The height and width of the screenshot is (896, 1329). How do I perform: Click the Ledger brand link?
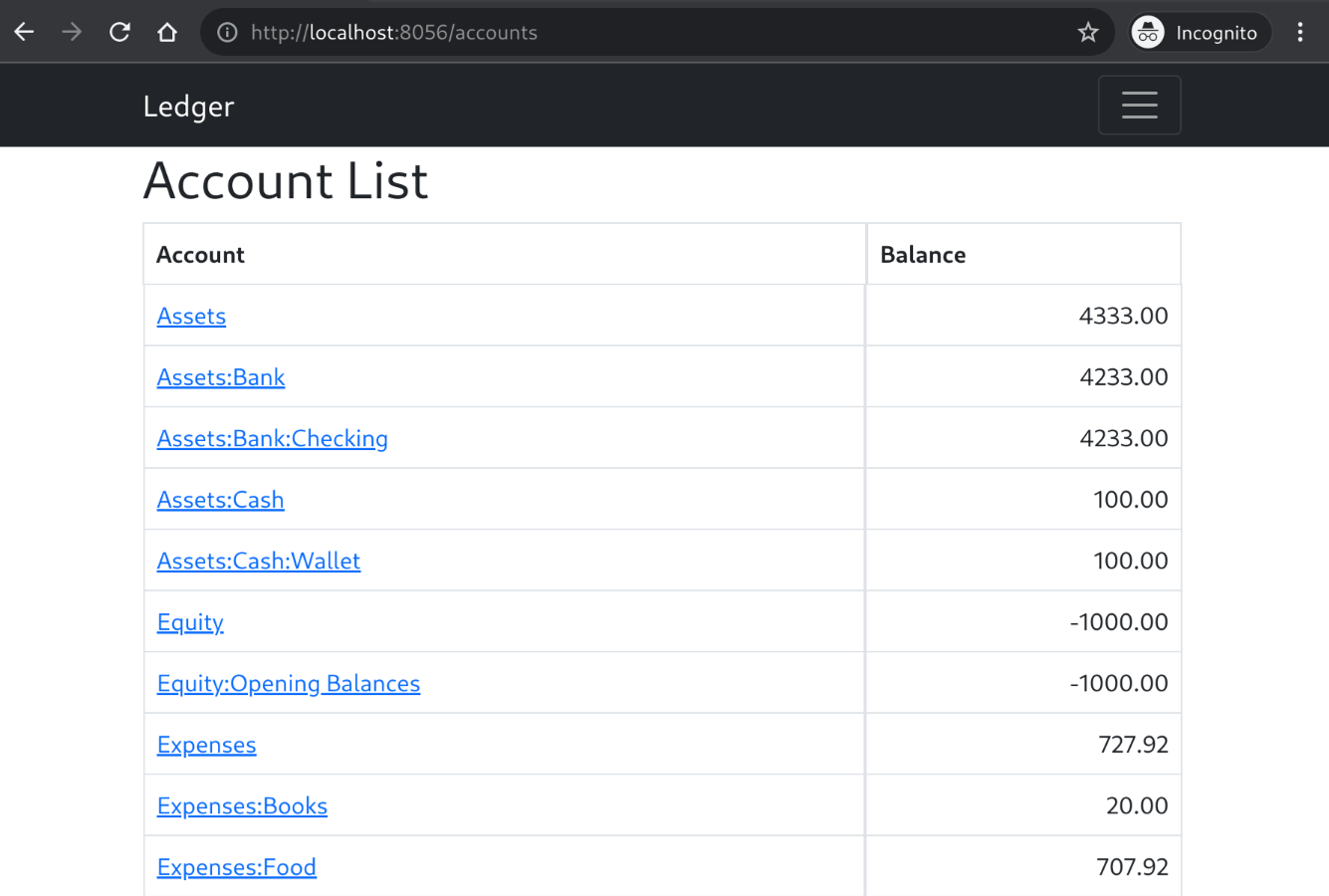[x=188, y=106]
